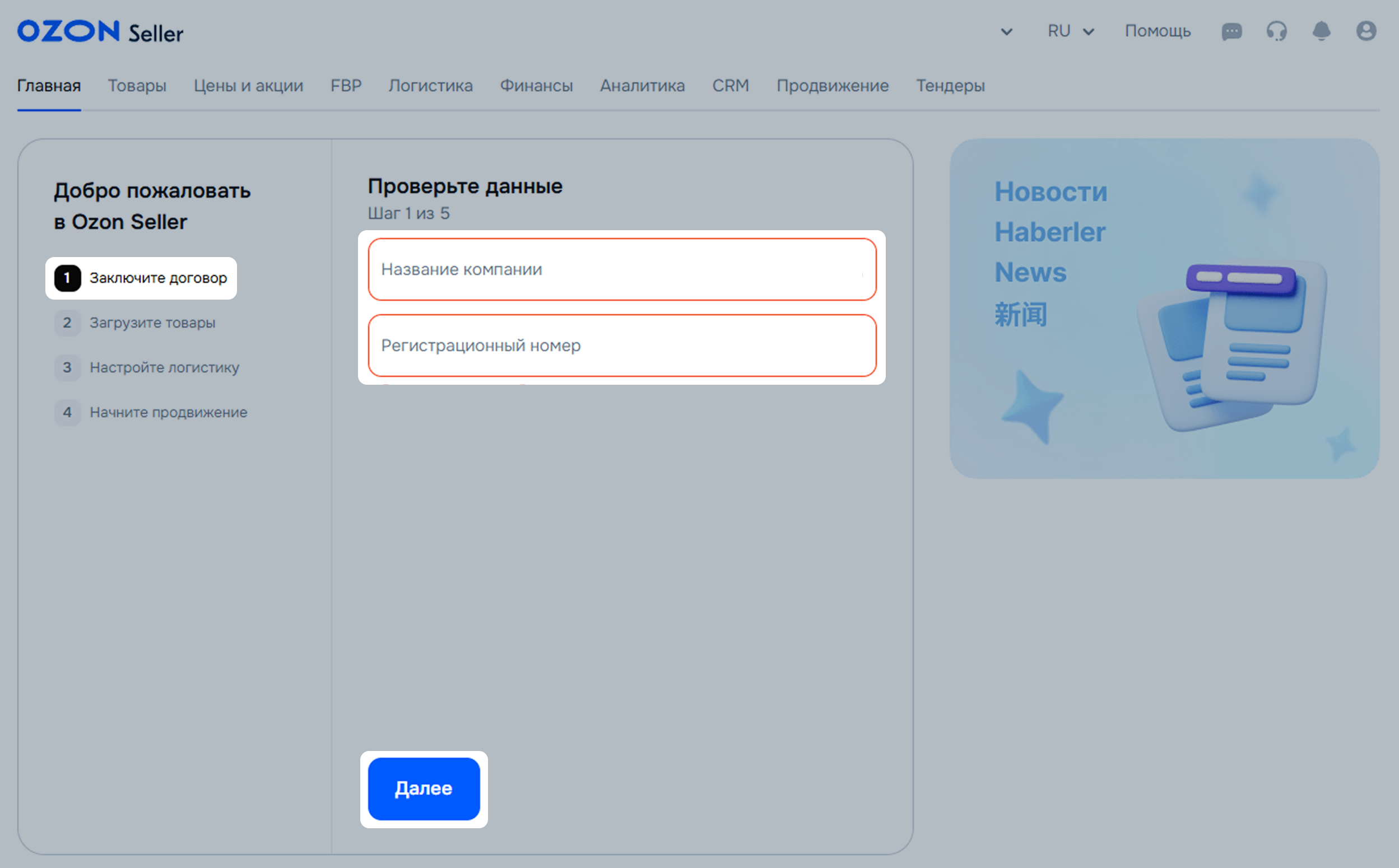Go to the Продвижение tab
1399x868 pixels.
(833, 86)
